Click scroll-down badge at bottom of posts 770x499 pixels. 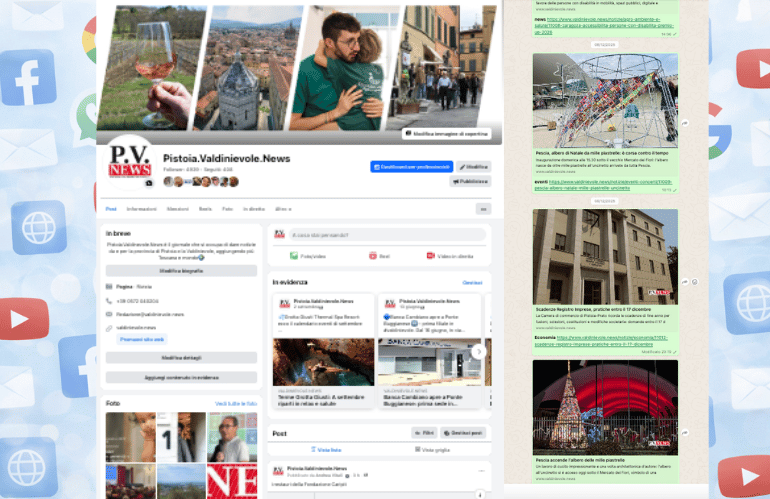[x=480, y=494]
